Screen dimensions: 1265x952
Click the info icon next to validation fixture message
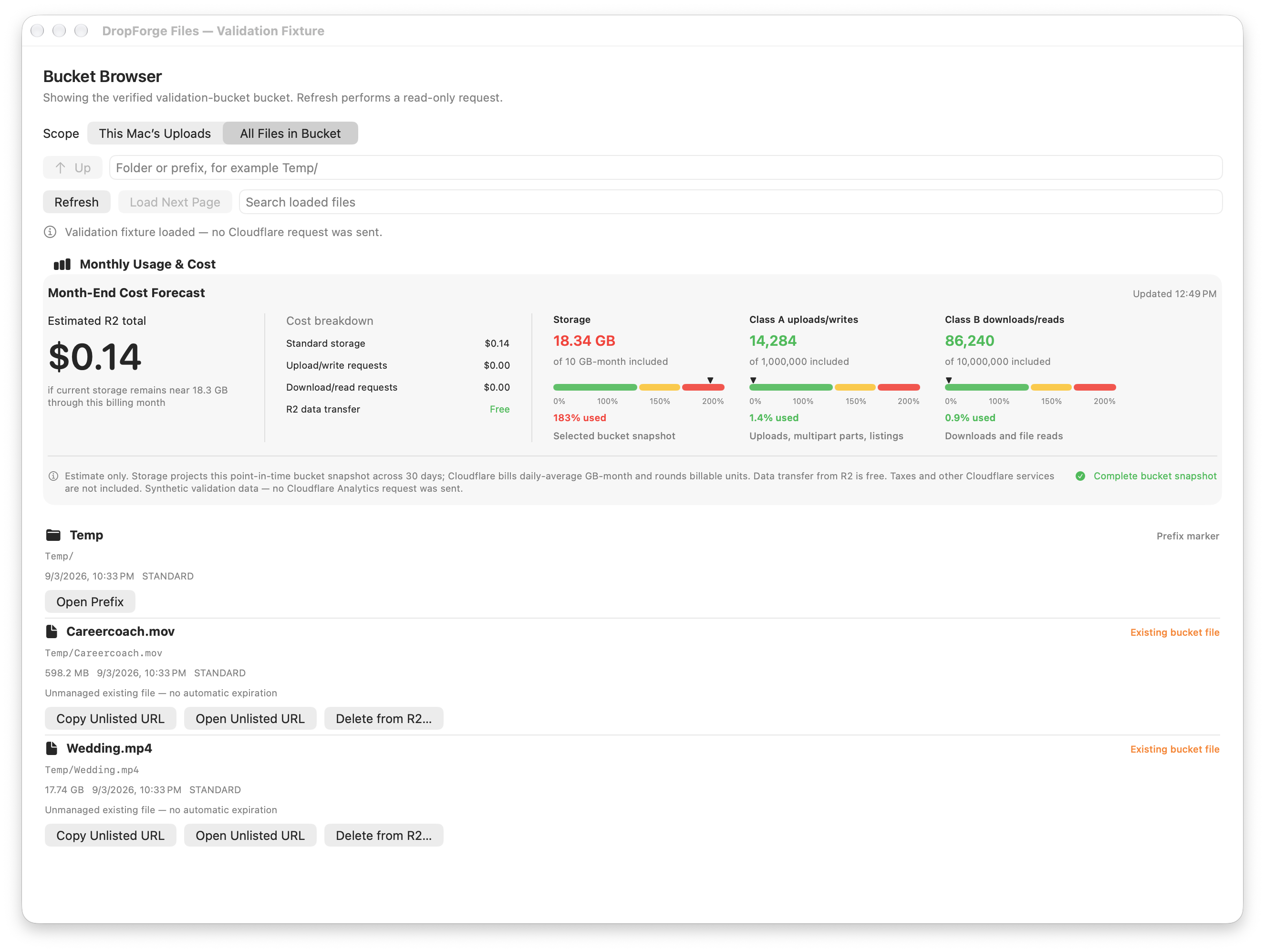(x=51, y=232)
